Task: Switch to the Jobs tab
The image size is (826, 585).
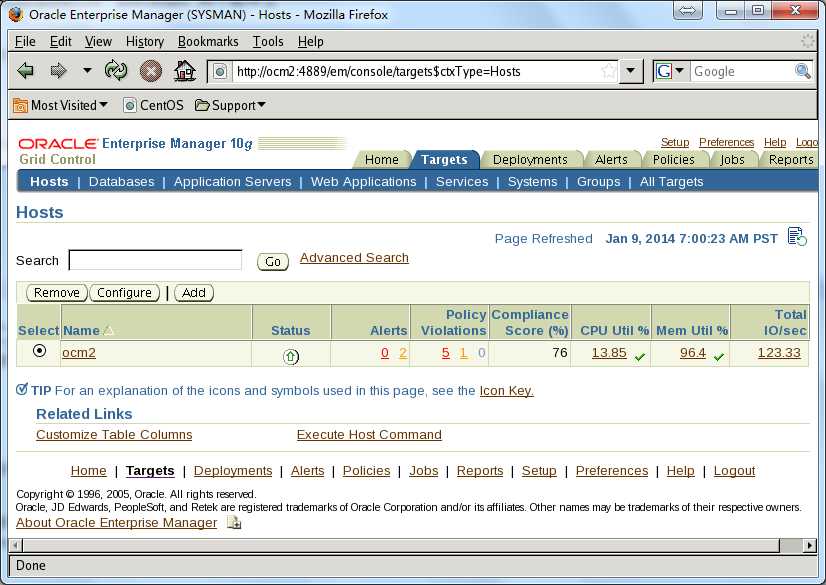Action: [x=732, y=160]
